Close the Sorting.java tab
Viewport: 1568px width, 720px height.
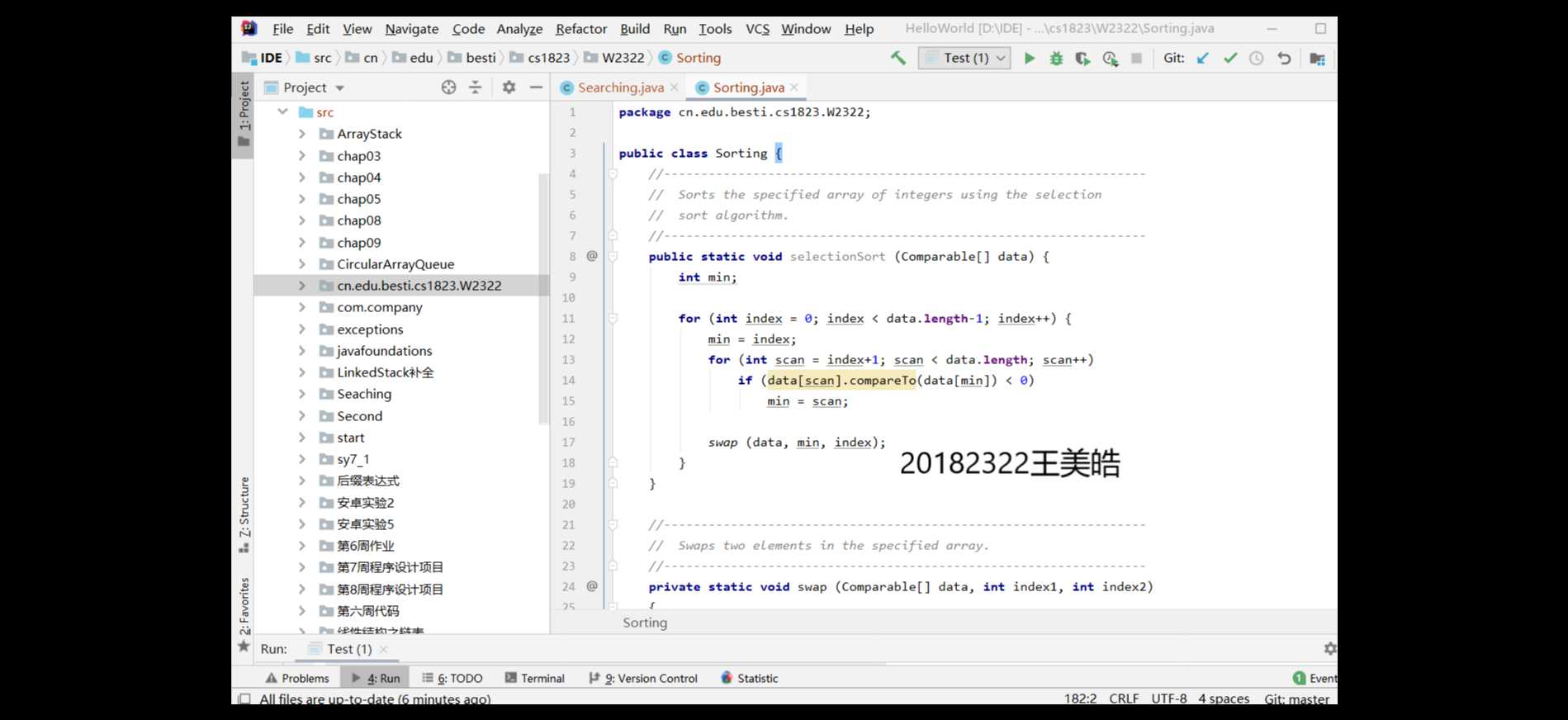point(794,88)
